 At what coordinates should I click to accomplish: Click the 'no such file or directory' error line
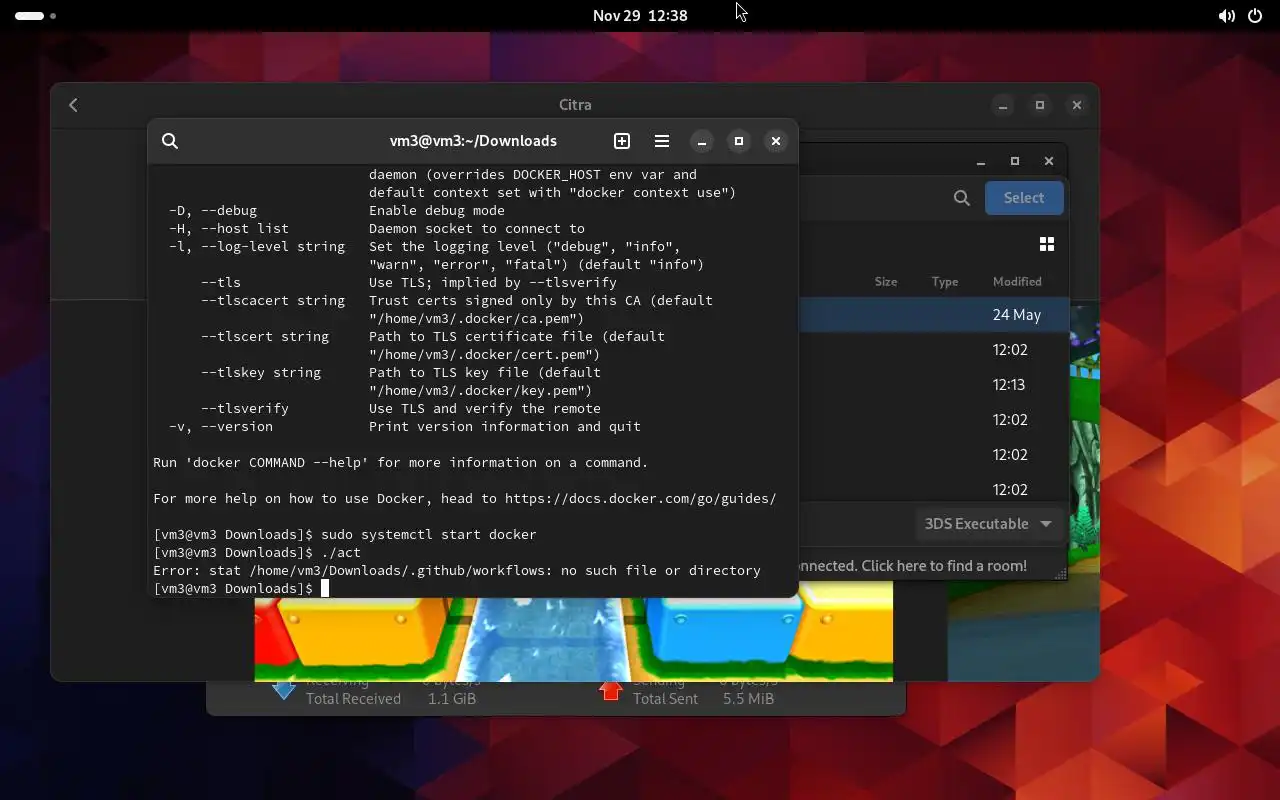pos(457,570)
